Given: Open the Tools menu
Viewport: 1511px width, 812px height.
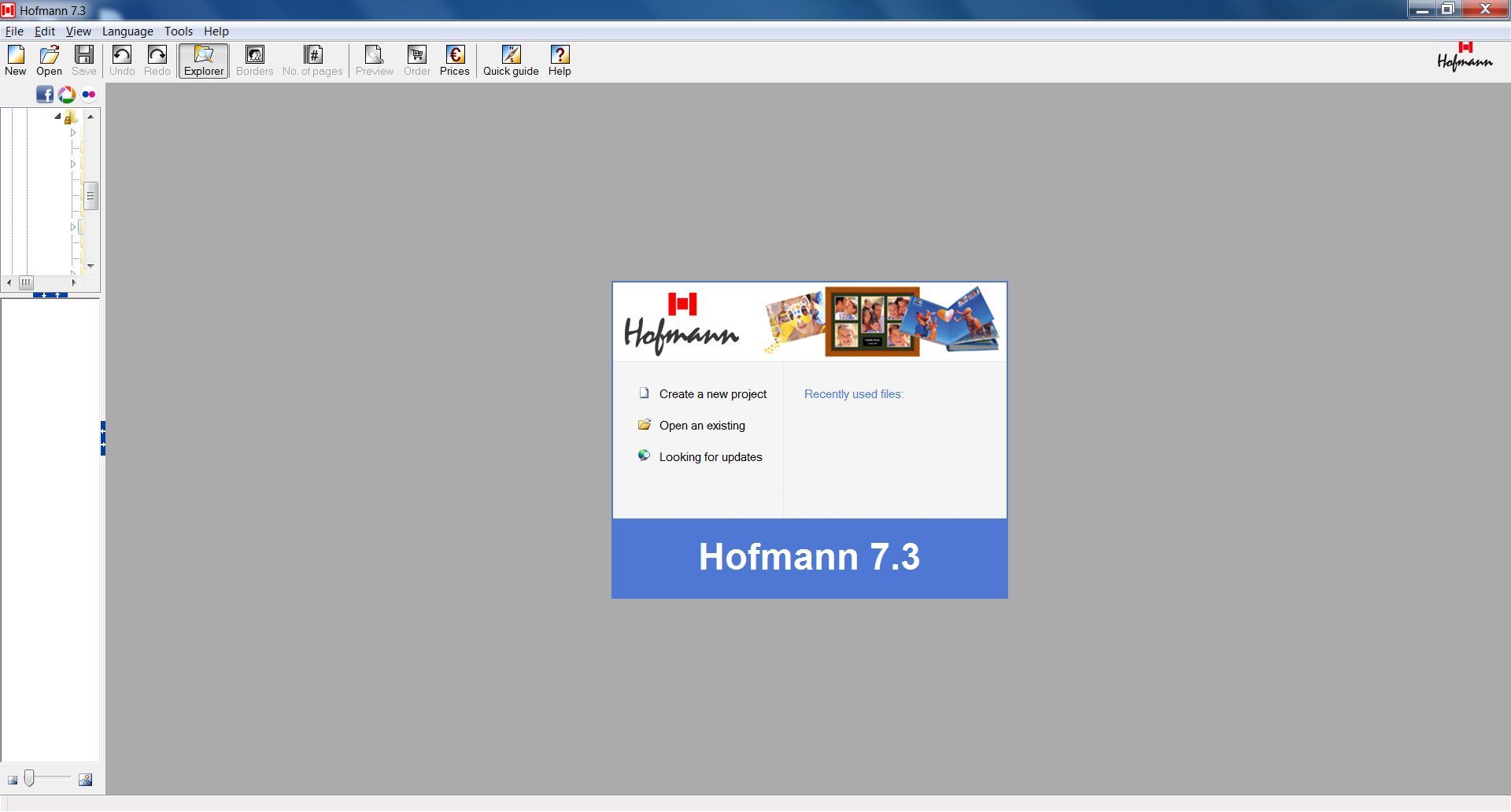Looking at the screenshot, I should pyautogui.click(x=178, y=31).
